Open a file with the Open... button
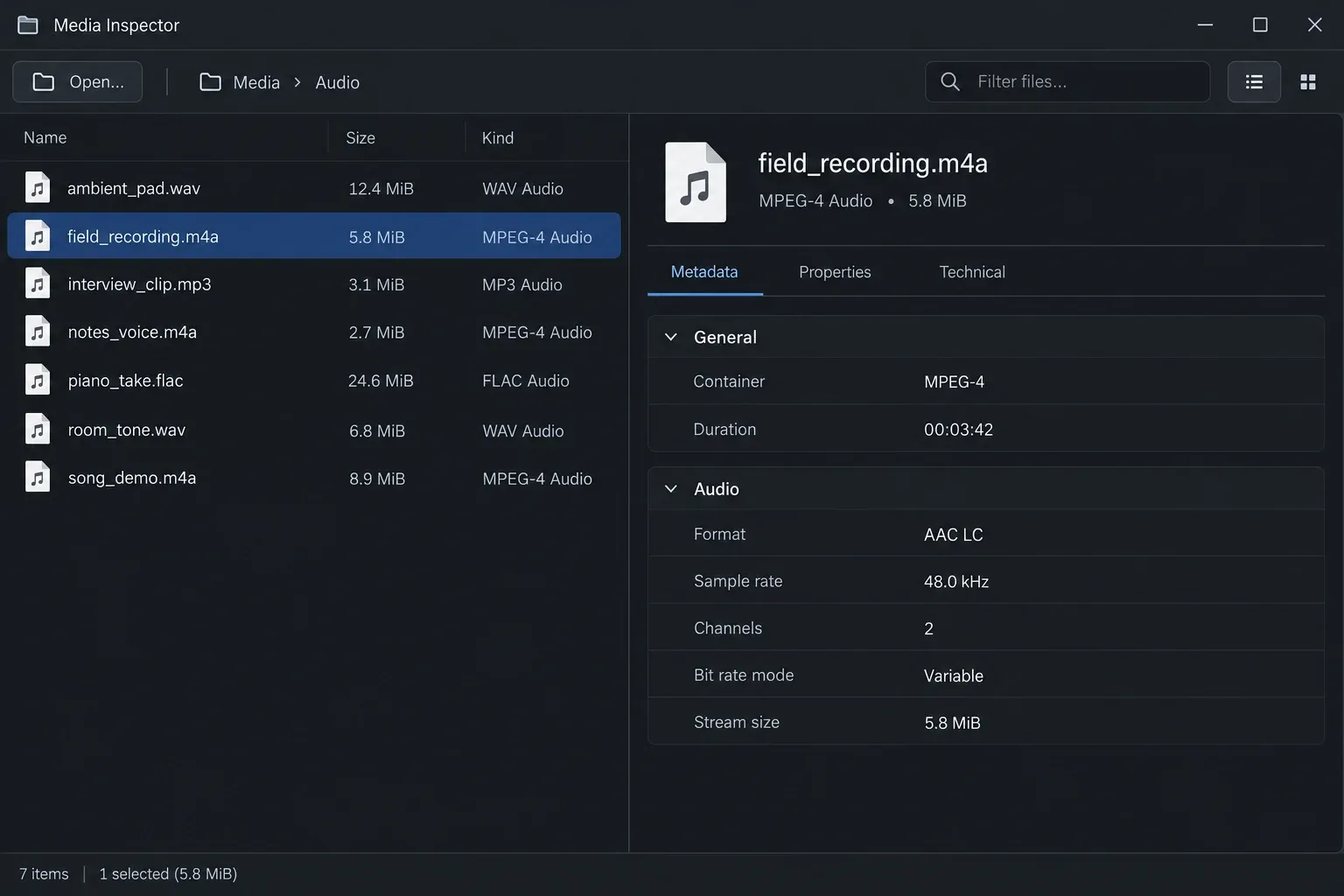Image resolution: width=1344 pixels, height=896 pixels. 78,81
